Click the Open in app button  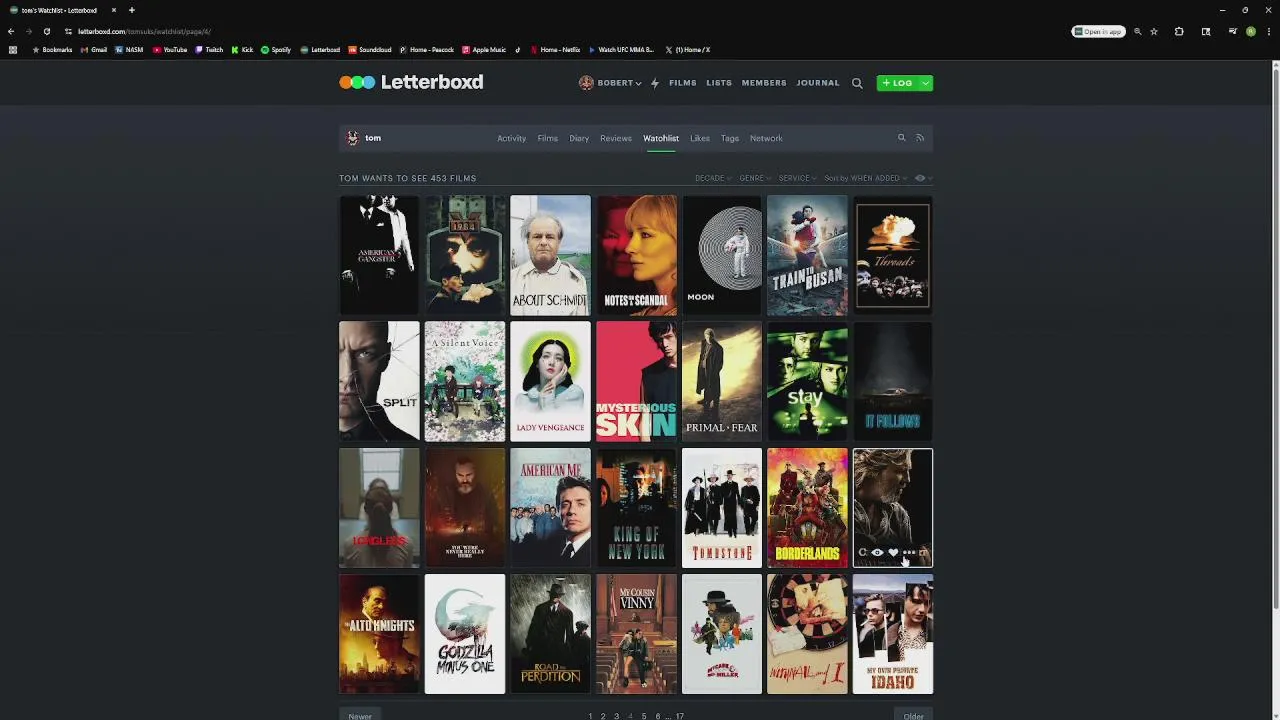pos(1098,31)
